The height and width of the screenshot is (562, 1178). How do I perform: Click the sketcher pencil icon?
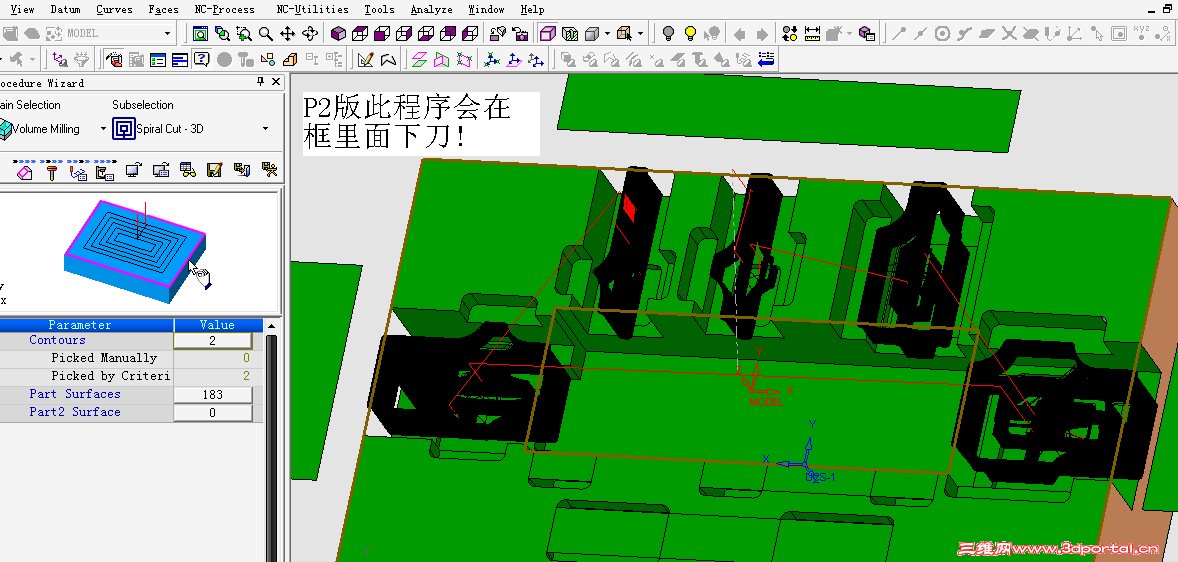tap(366, 59)
